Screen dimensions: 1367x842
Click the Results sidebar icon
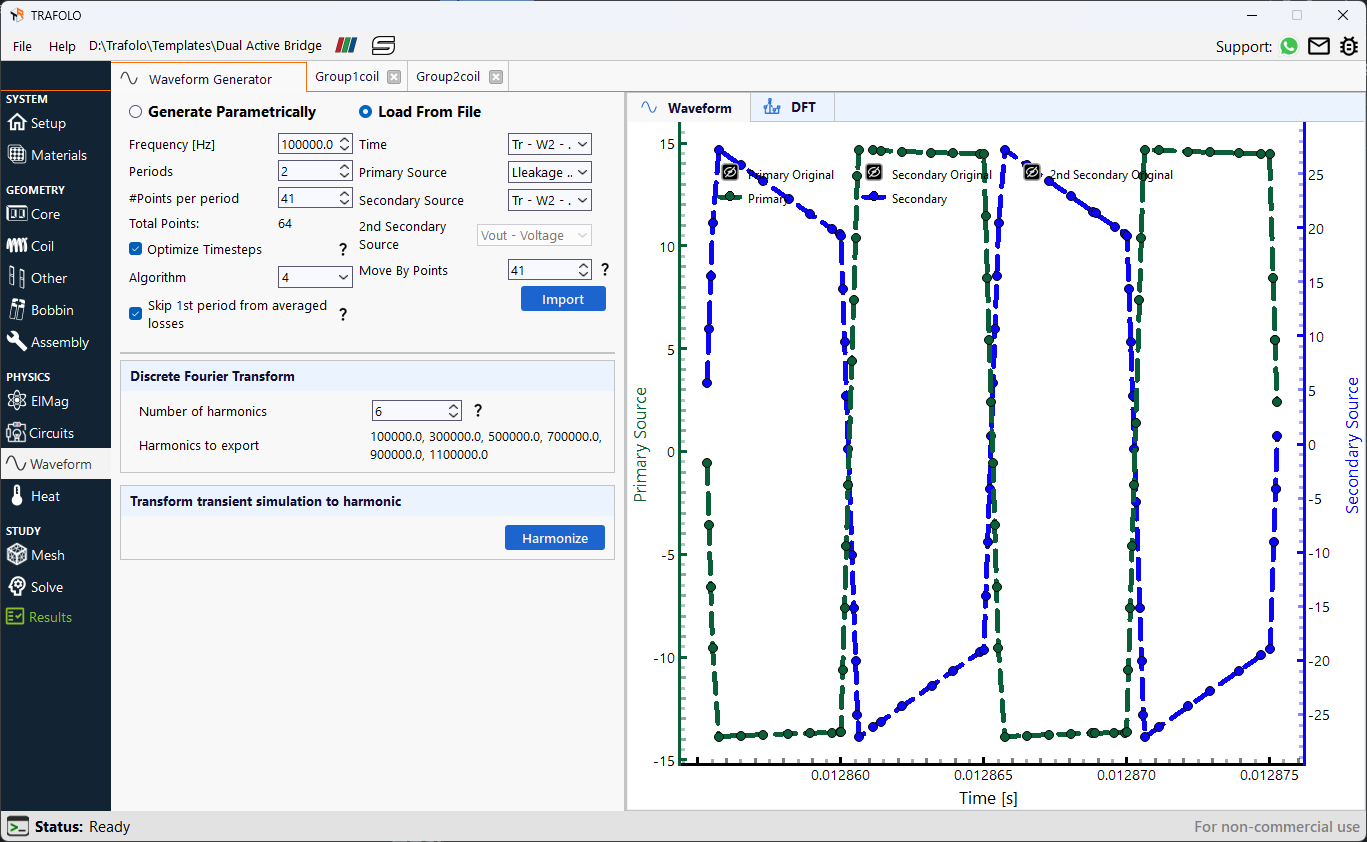[47, 617]
